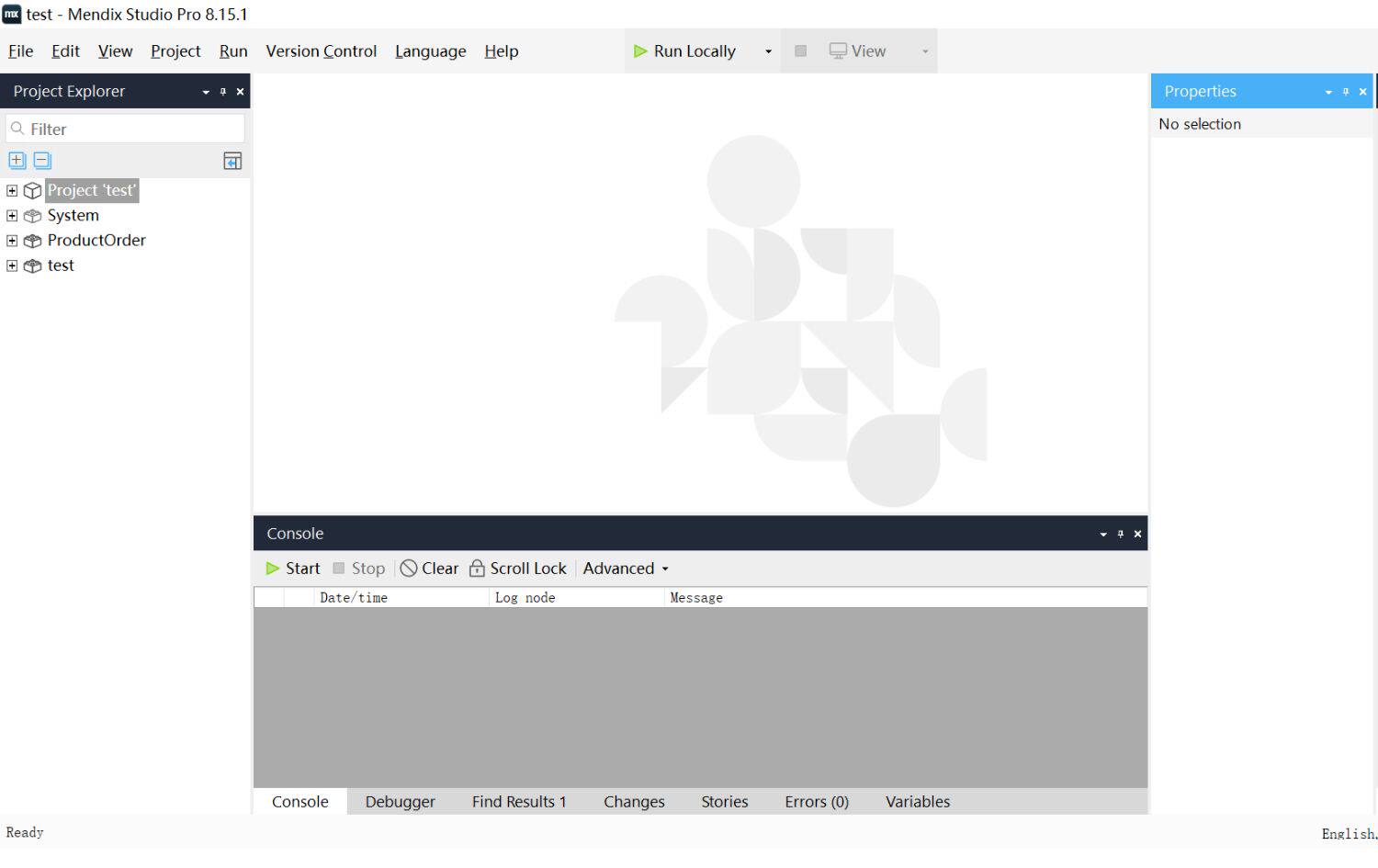Toggle Scroll Lock in Console
Viewport: 1378px width, 868px height.
click(518, 569)
